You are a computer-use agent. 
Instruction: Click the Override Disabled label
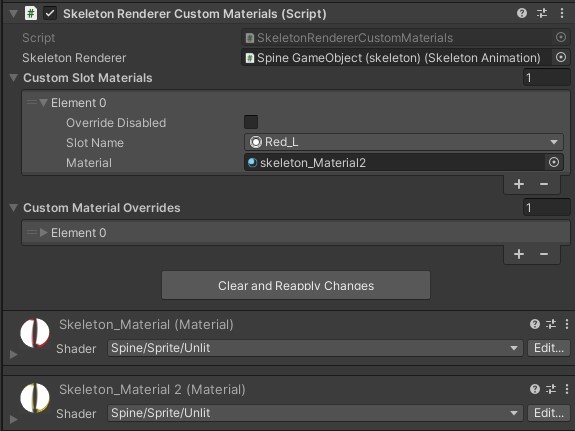116,123
